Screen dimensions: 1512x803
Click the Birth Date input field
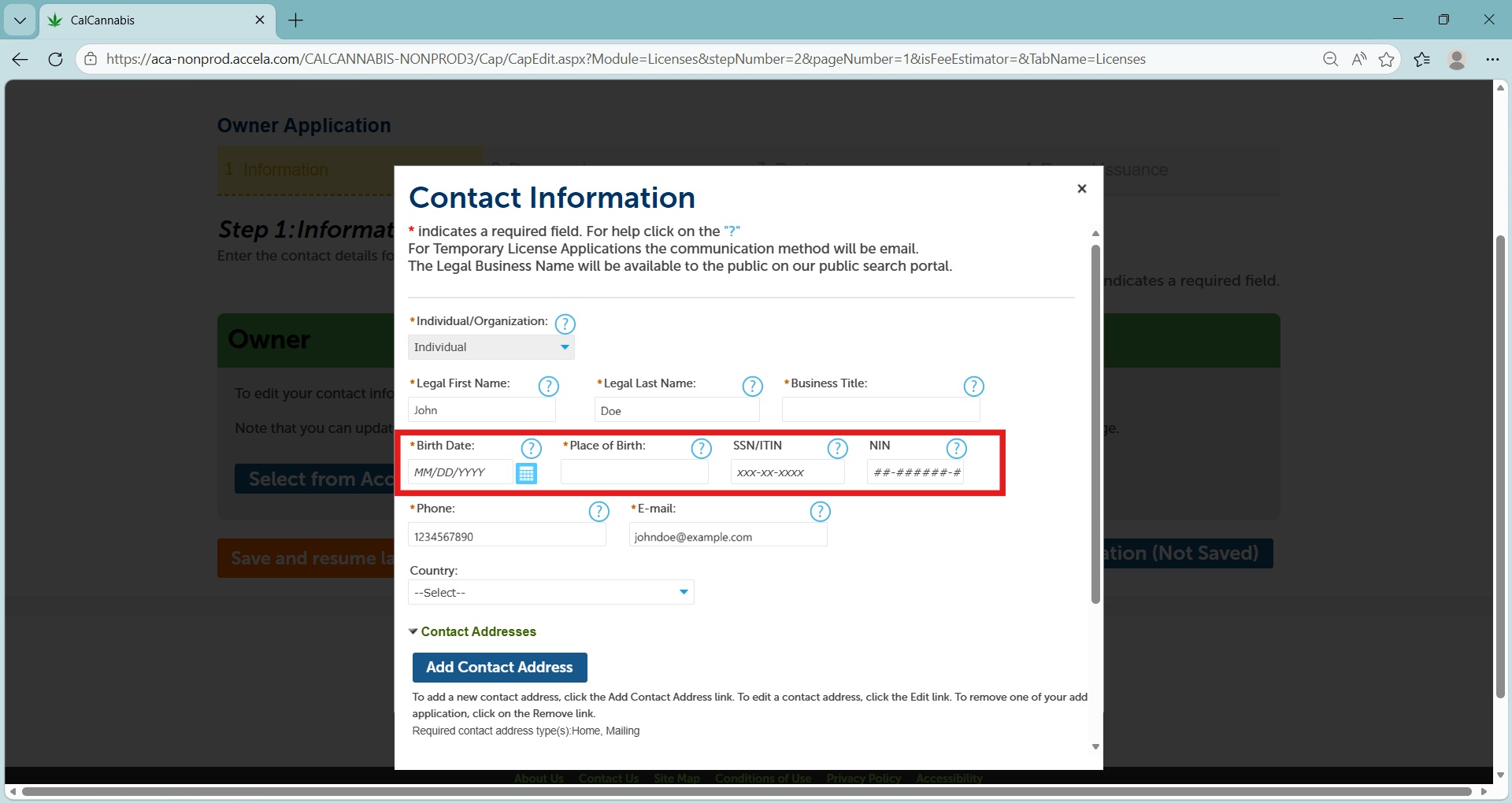tap(461, 472)
